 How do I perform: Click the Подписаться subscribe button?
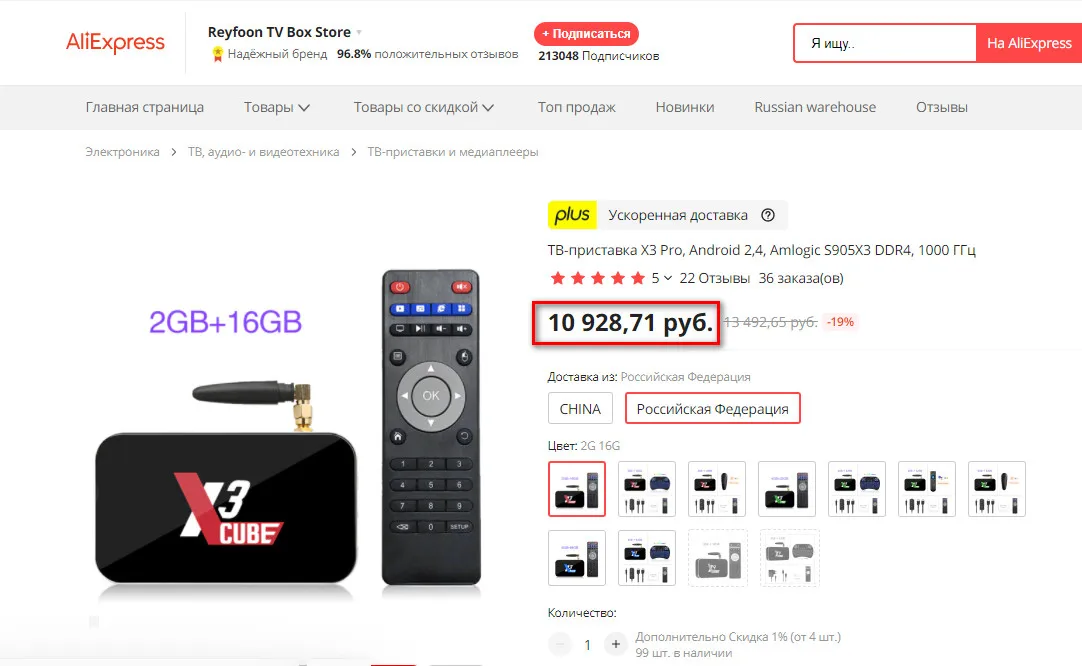pyautogui.click(x=586, y=34)
